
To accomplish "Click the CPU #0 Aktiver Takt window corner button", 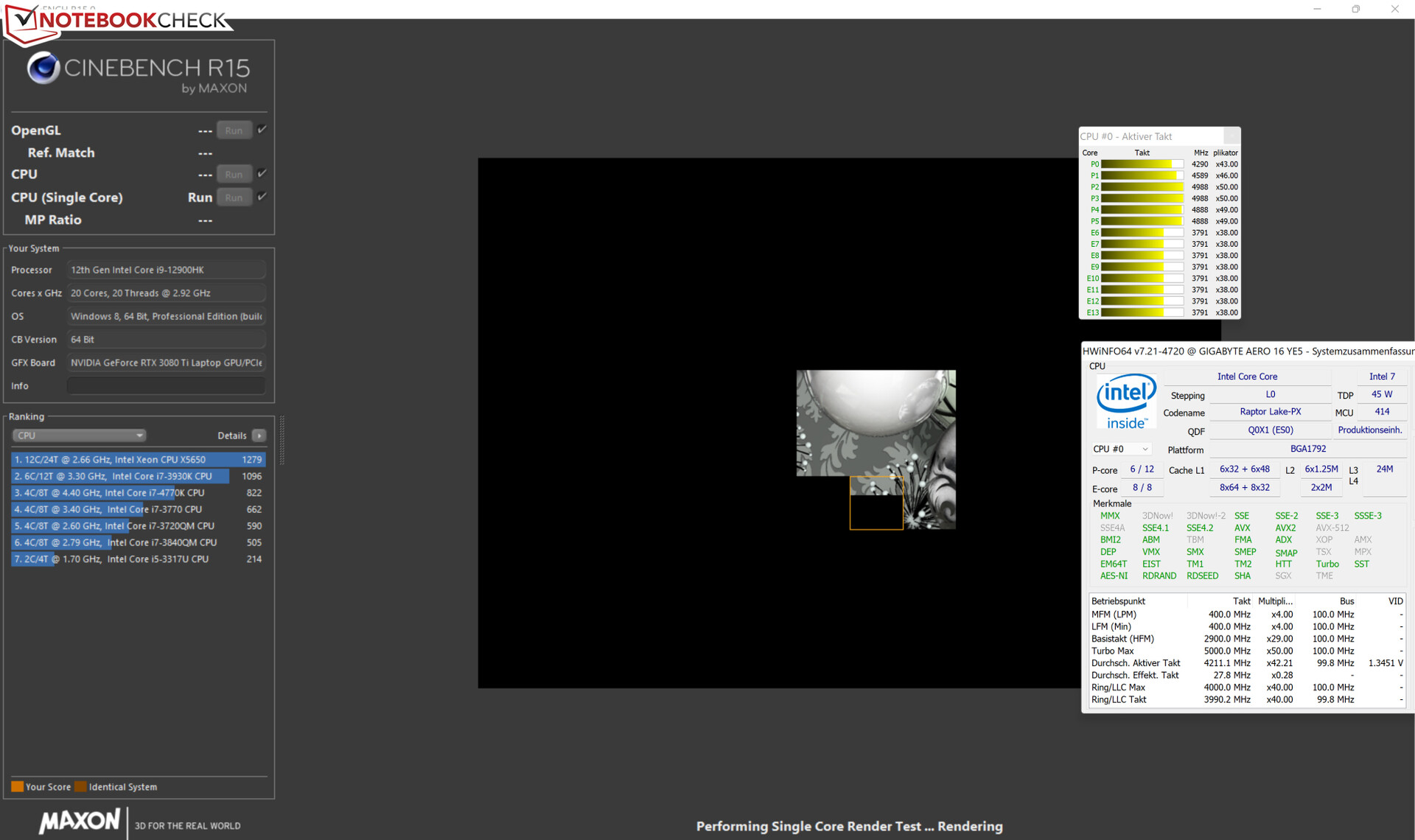I will [x=1231, y=136].
